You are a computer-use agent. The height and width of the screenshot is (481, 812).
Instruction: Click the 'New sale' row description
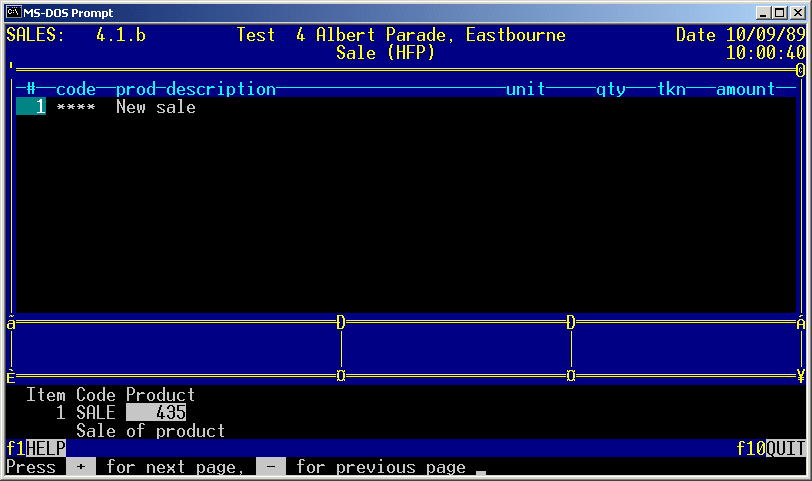(155, 107)
